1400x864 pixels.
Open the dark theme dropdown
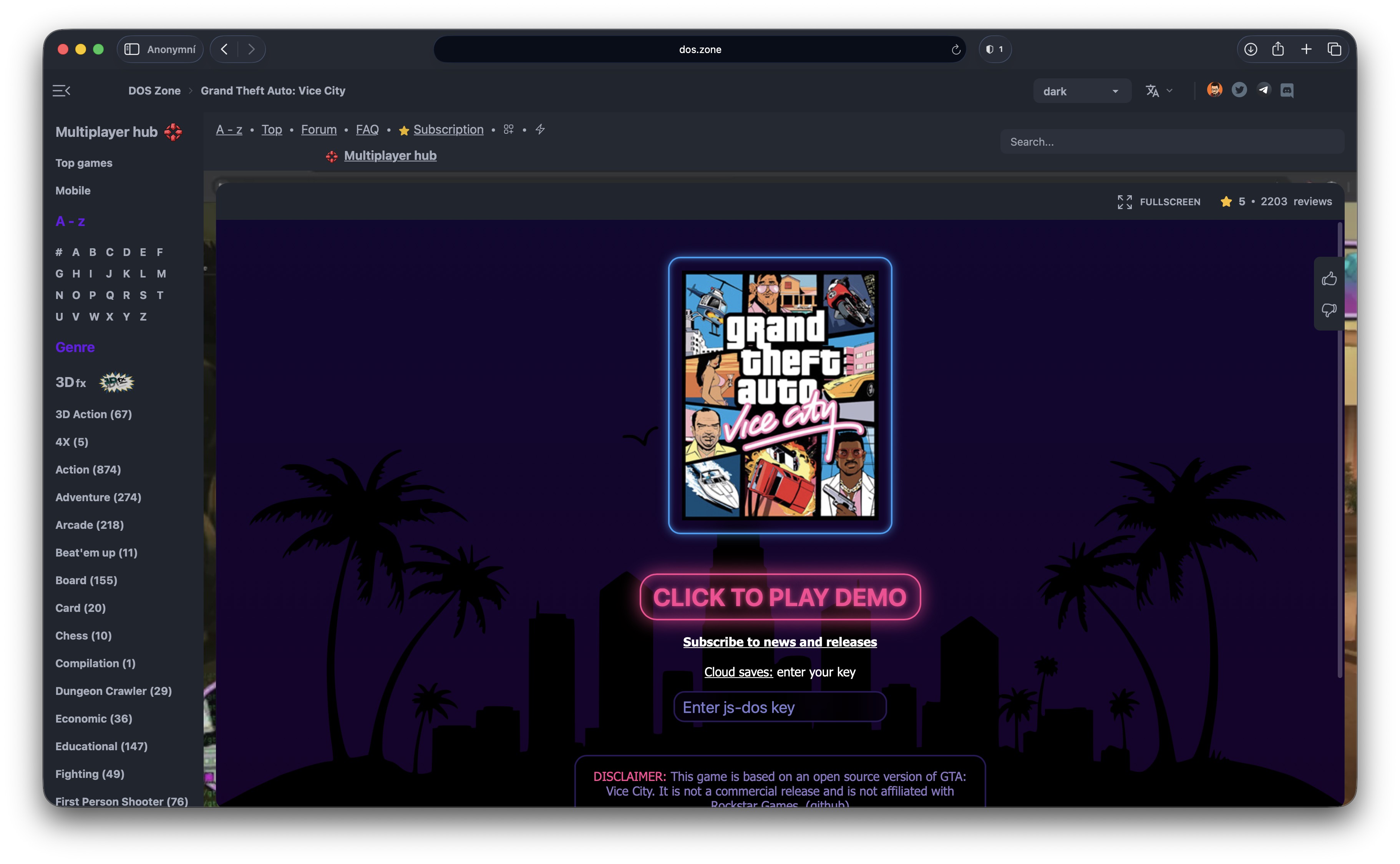(x=1081, y=91)
